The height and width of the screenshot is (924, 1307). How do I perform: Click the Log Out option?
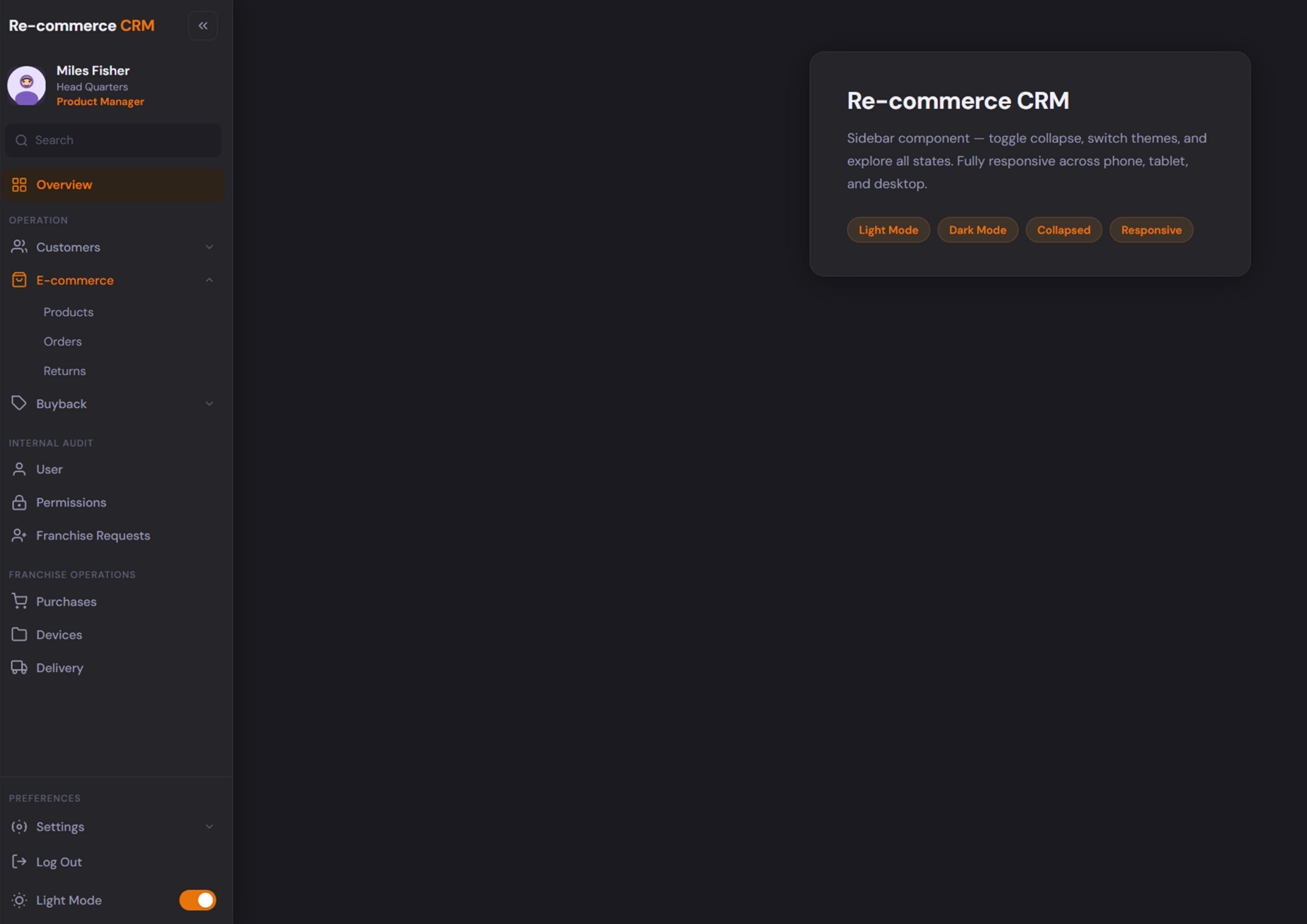pyautogui.click(x=59, y=861)
